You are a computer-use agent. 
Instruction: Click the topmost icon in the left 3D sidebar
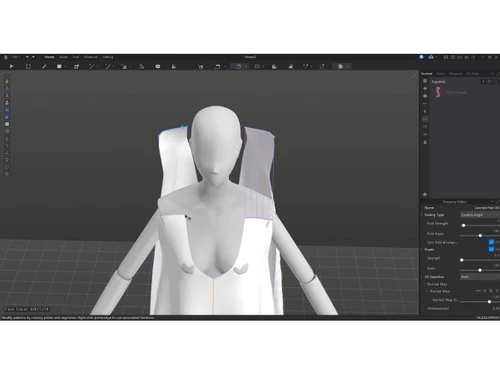(7, 81)
